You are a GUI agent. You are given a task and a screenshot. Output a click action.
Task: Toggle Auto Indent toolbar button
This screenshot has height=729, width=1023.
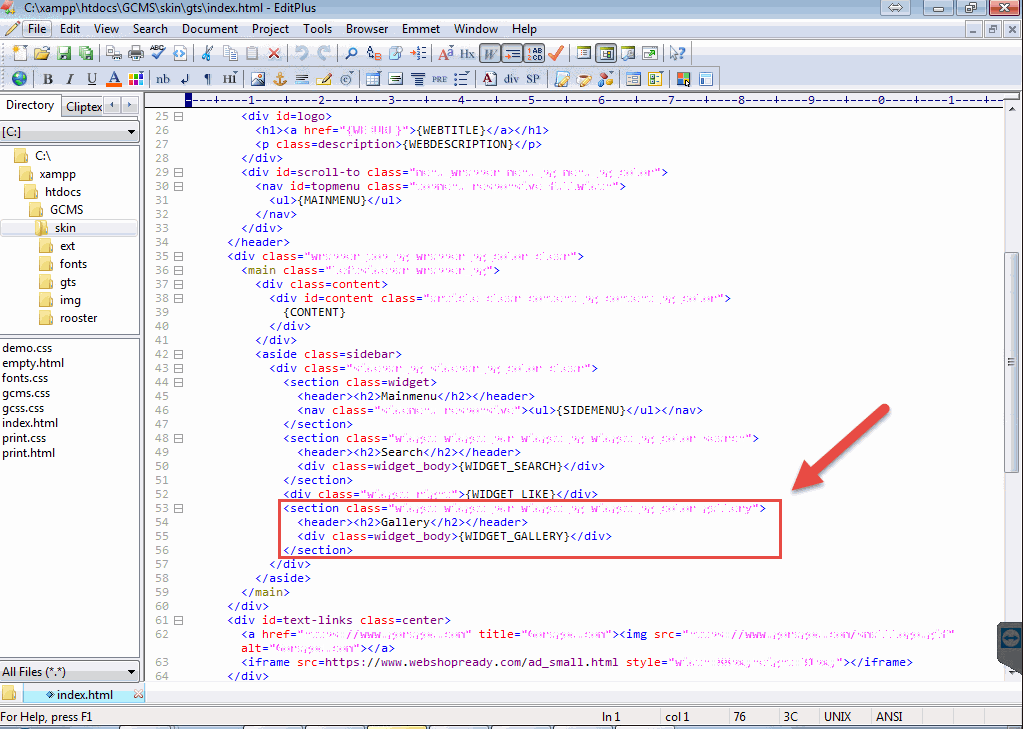(512, 53)
